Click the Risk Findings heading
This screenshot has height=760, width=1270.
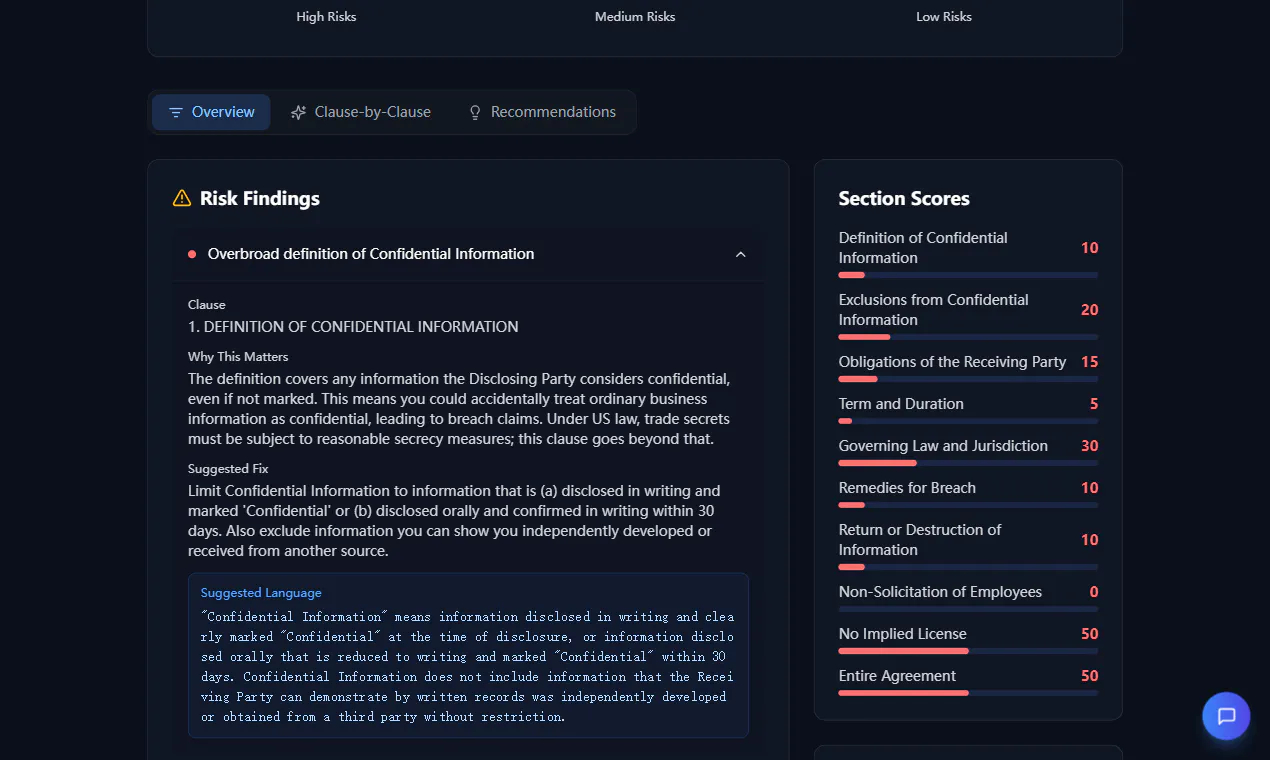click(260, 198)
